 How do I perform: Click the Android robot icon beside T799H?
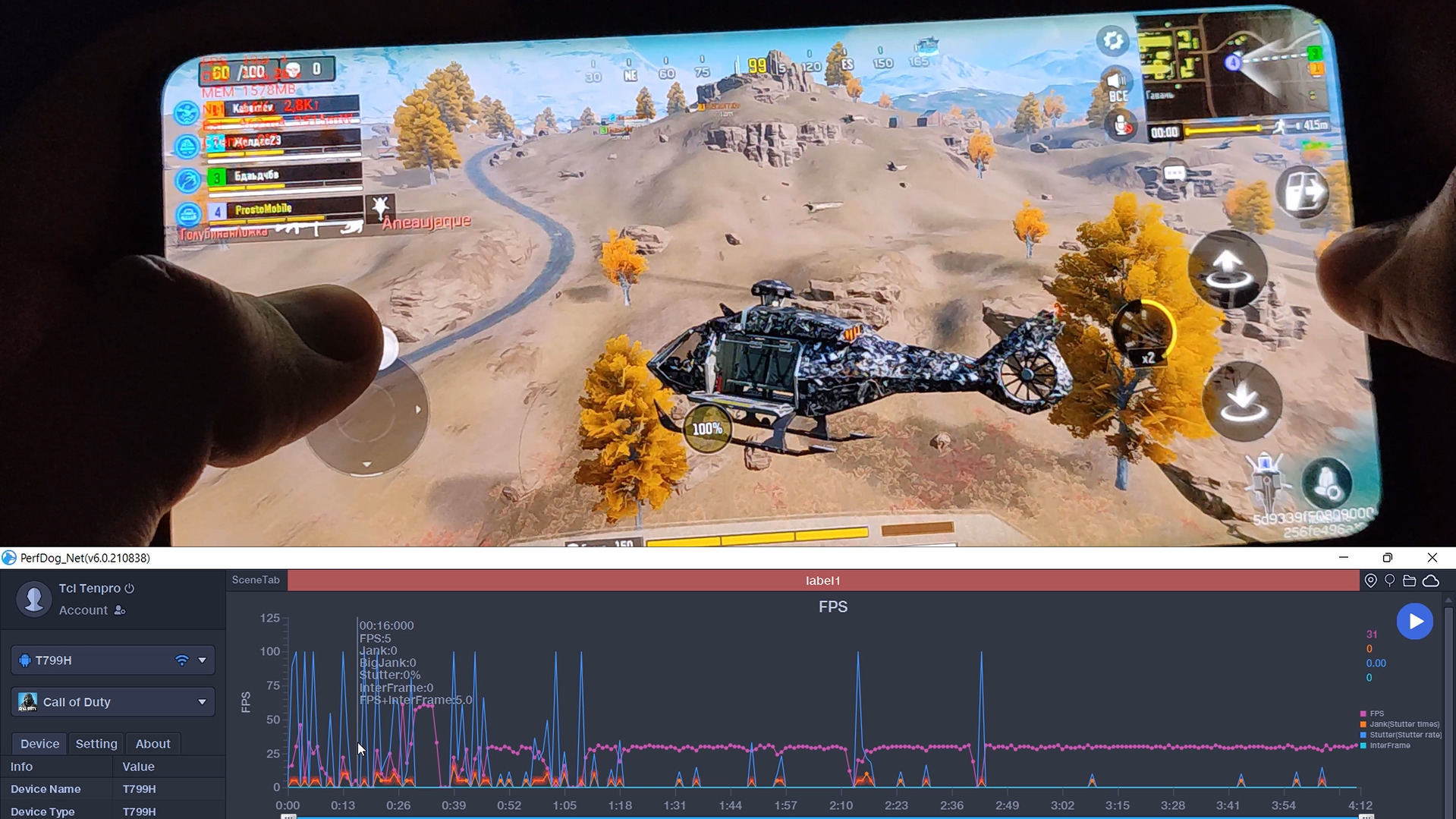click(x=24, y=660)
